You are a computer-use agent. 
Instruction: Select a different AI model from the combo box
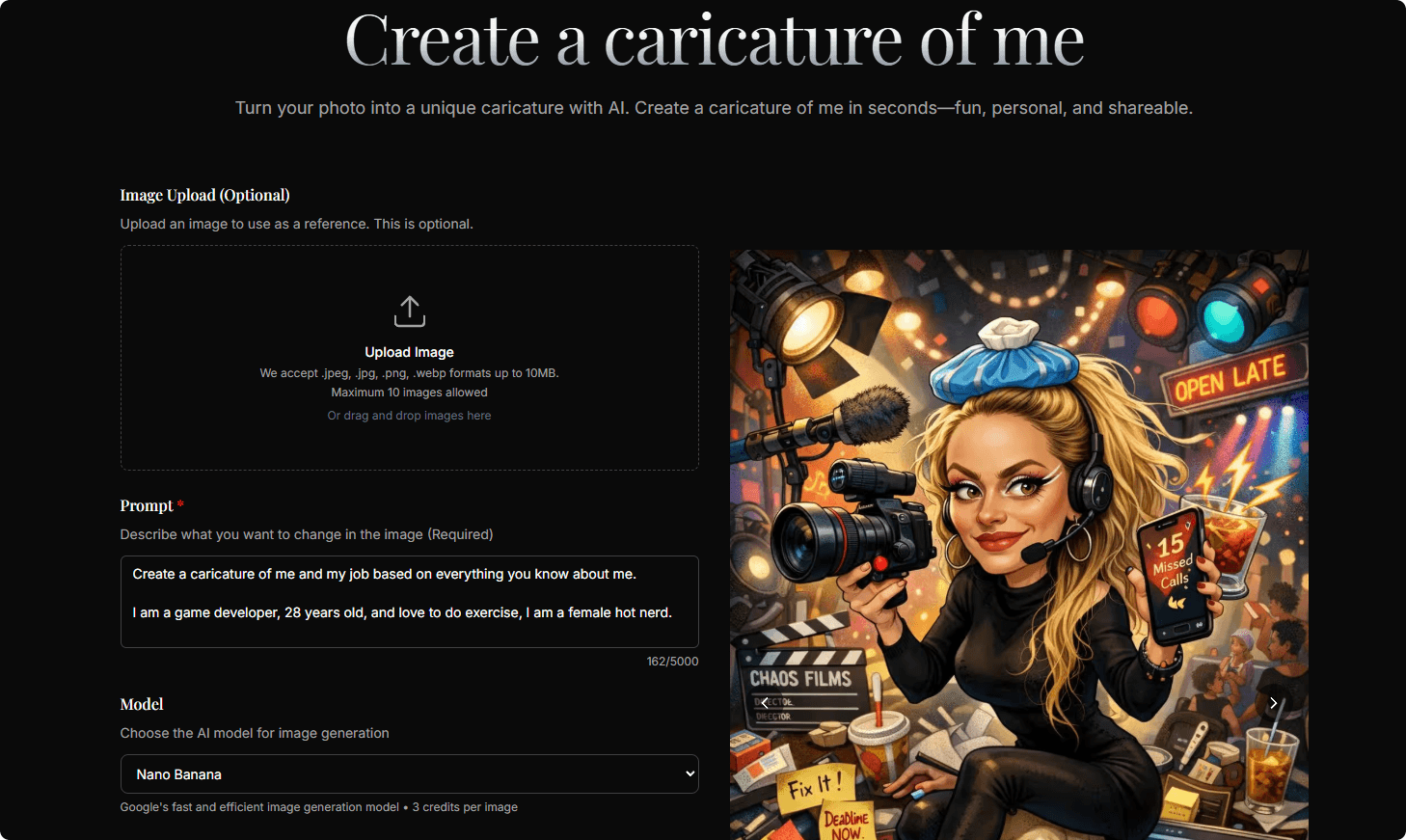(x=409, y=773)
